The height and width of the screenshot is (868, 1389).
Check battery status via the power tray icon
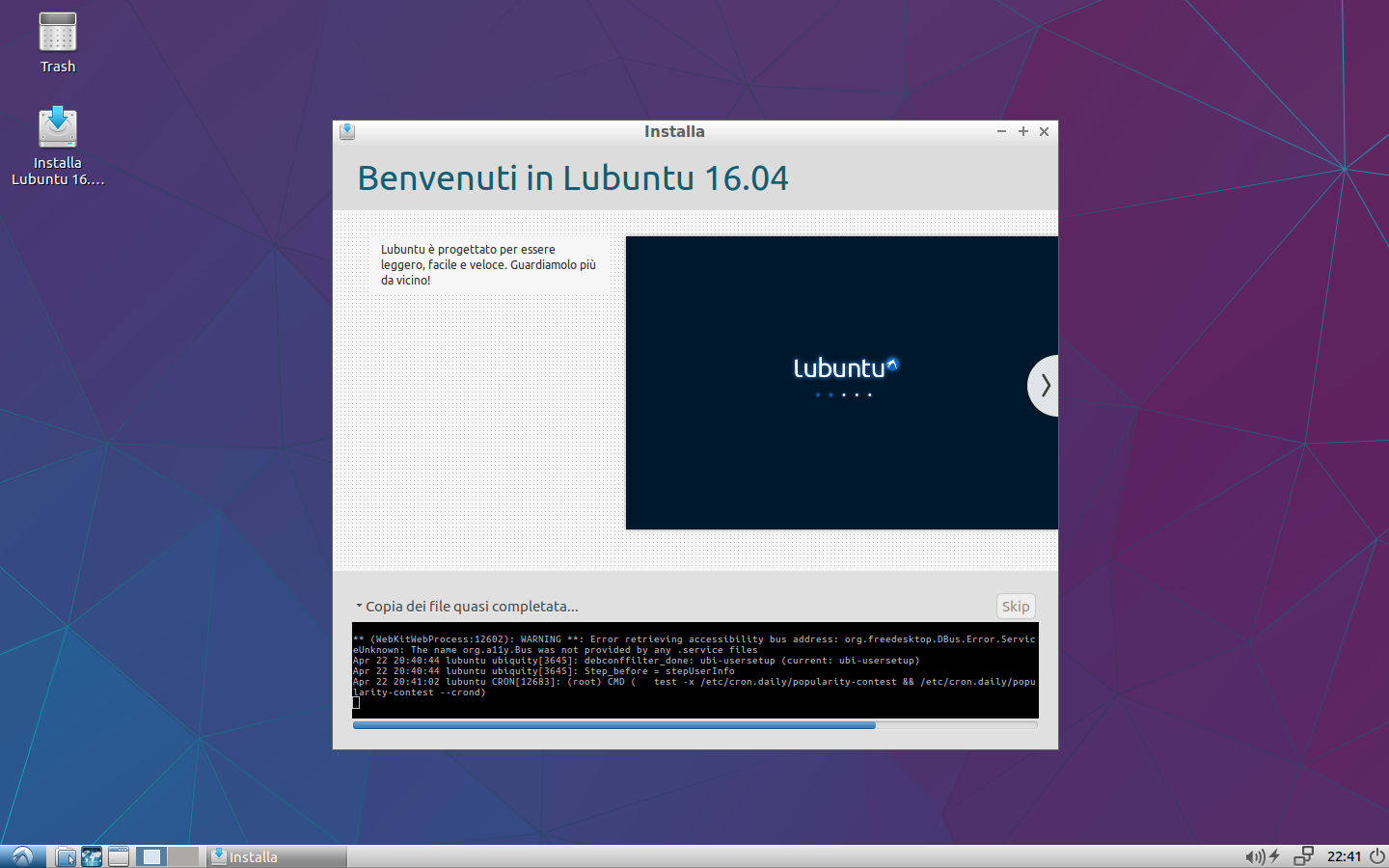pyautogui.click(x=1273, y=856)
